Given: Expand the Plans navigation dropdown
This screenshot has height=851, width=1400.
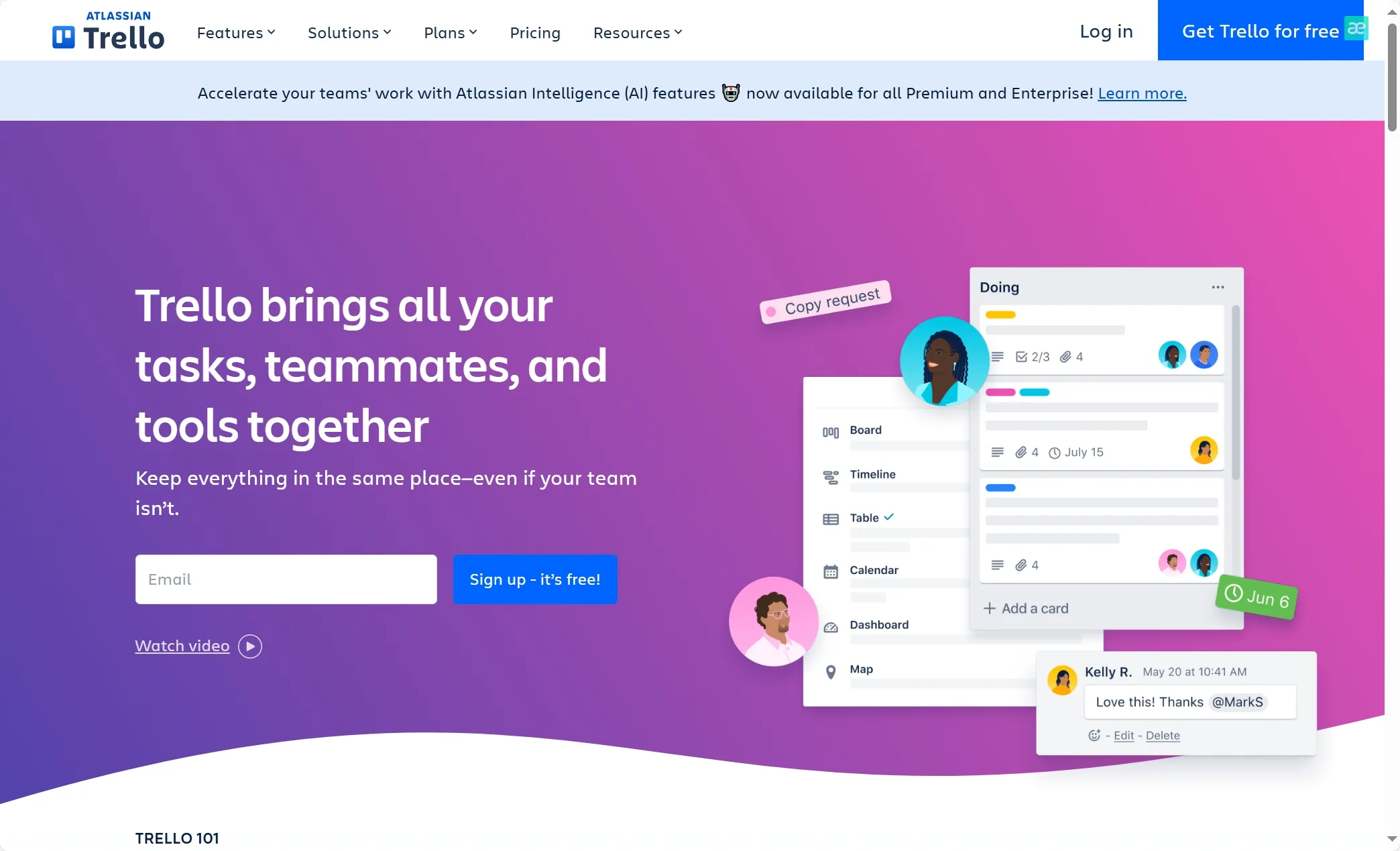Looking at the screenshot, I should tap(449, 32).
